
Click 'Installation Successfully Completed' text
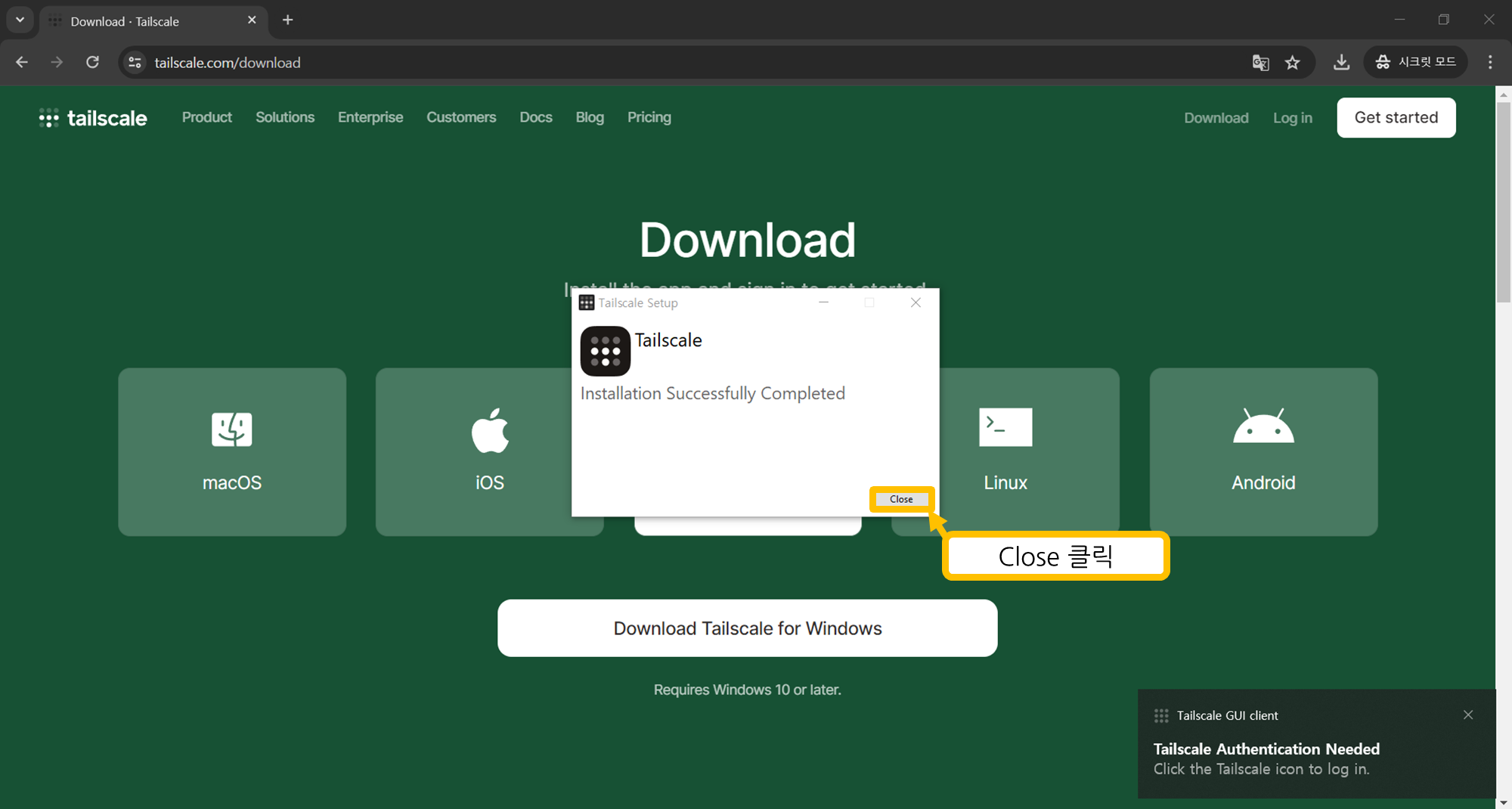pyautogui.click(x=713, y=393)
